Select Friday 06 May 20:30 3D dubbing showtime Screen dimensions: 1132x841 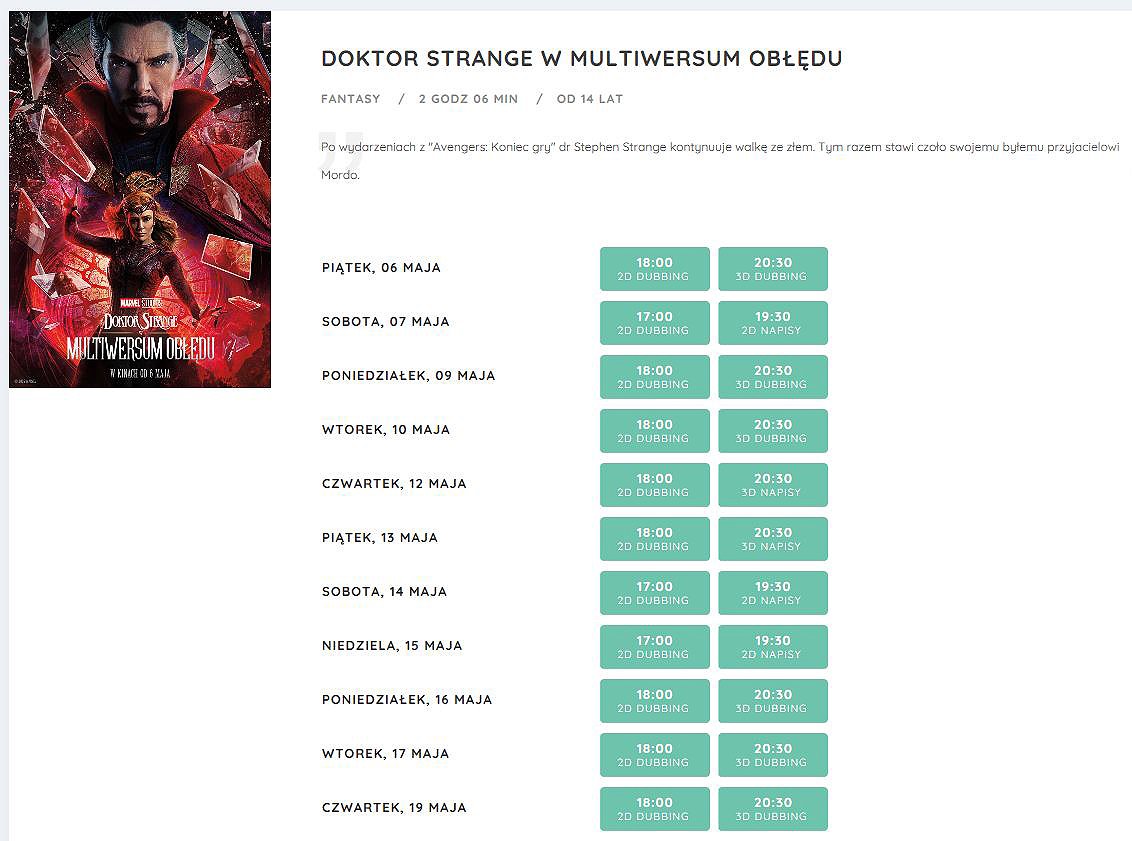coord(772,269)
